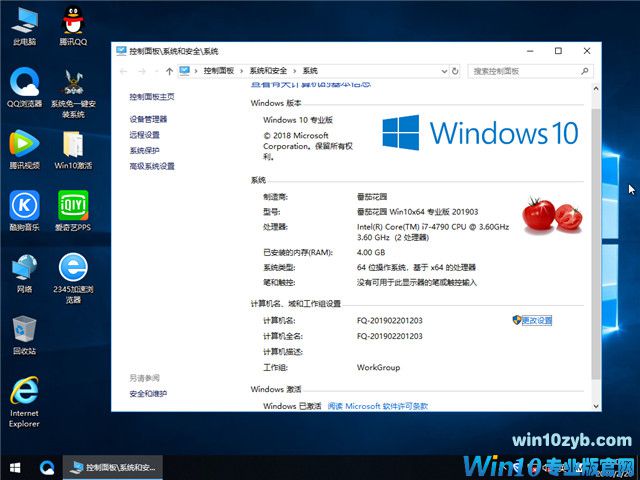Click the scrollbar up arrow
Viewport: 640px width, 480px height.
tap(596, 88)
